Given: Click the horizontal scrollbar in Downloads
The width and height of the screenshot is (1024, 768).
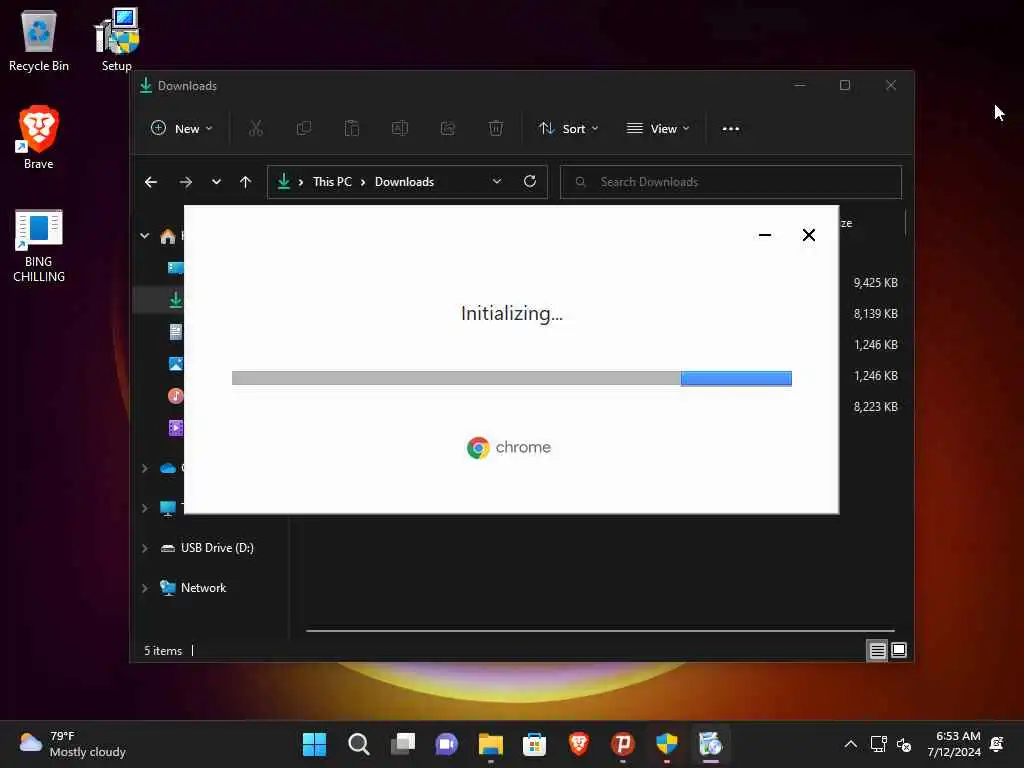Looking at the screenshot, I should click(600, 631).
